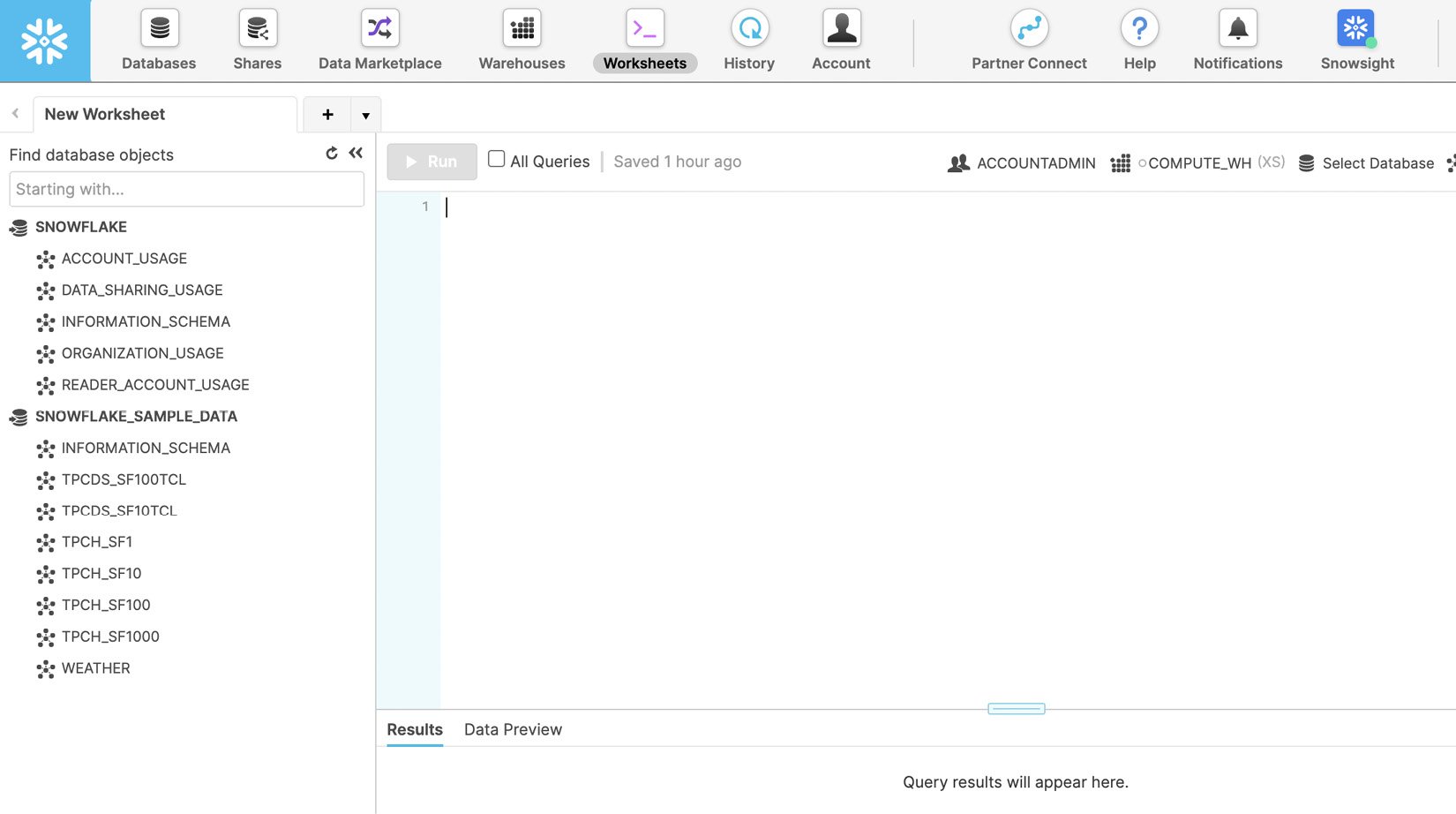This screenshot has height=814, width=1456.
Task: Click the DATA_SHARING_USAGE schema icon
Action: pos(46,291)
